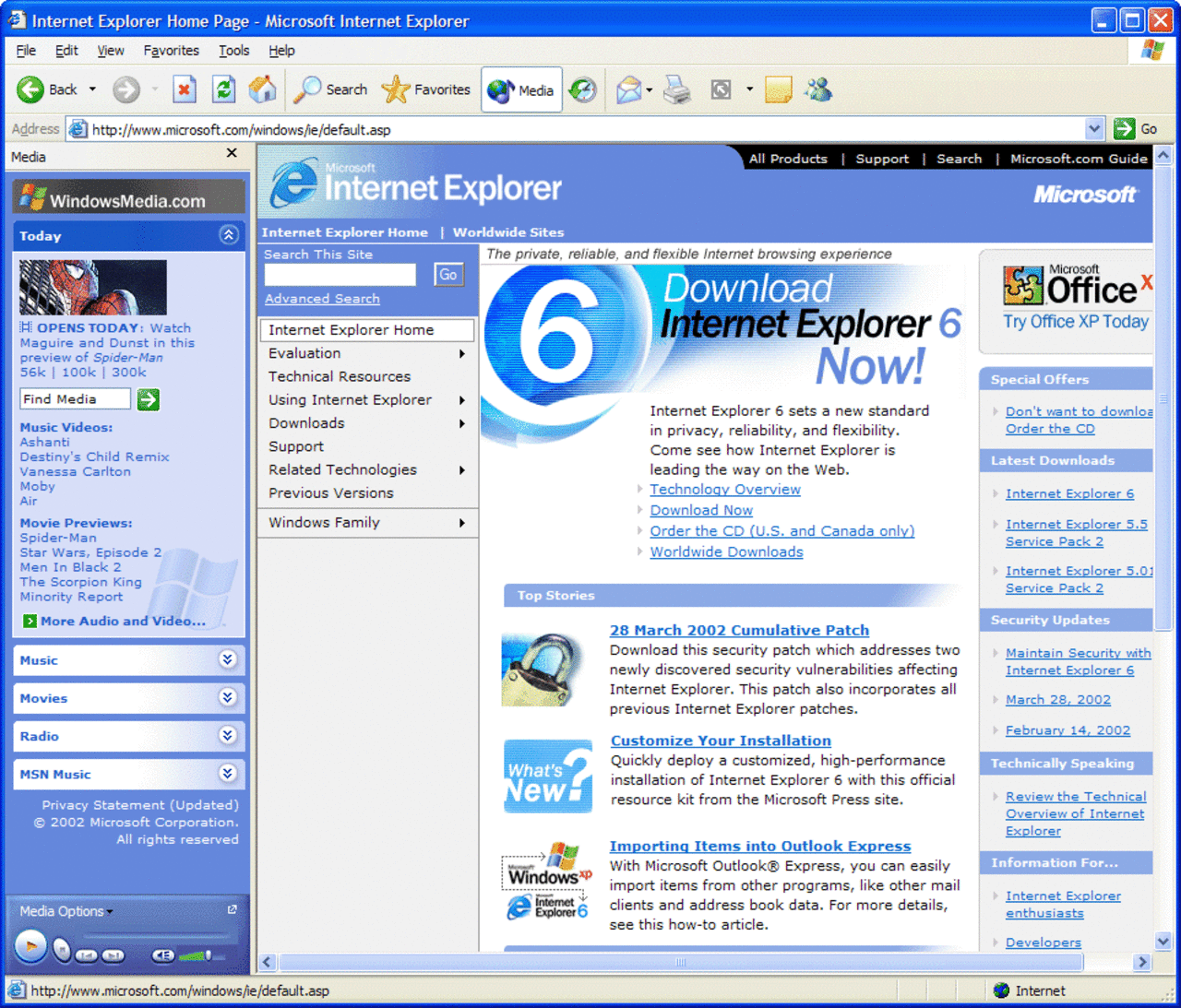Refresh the current page

click(223, 89)
